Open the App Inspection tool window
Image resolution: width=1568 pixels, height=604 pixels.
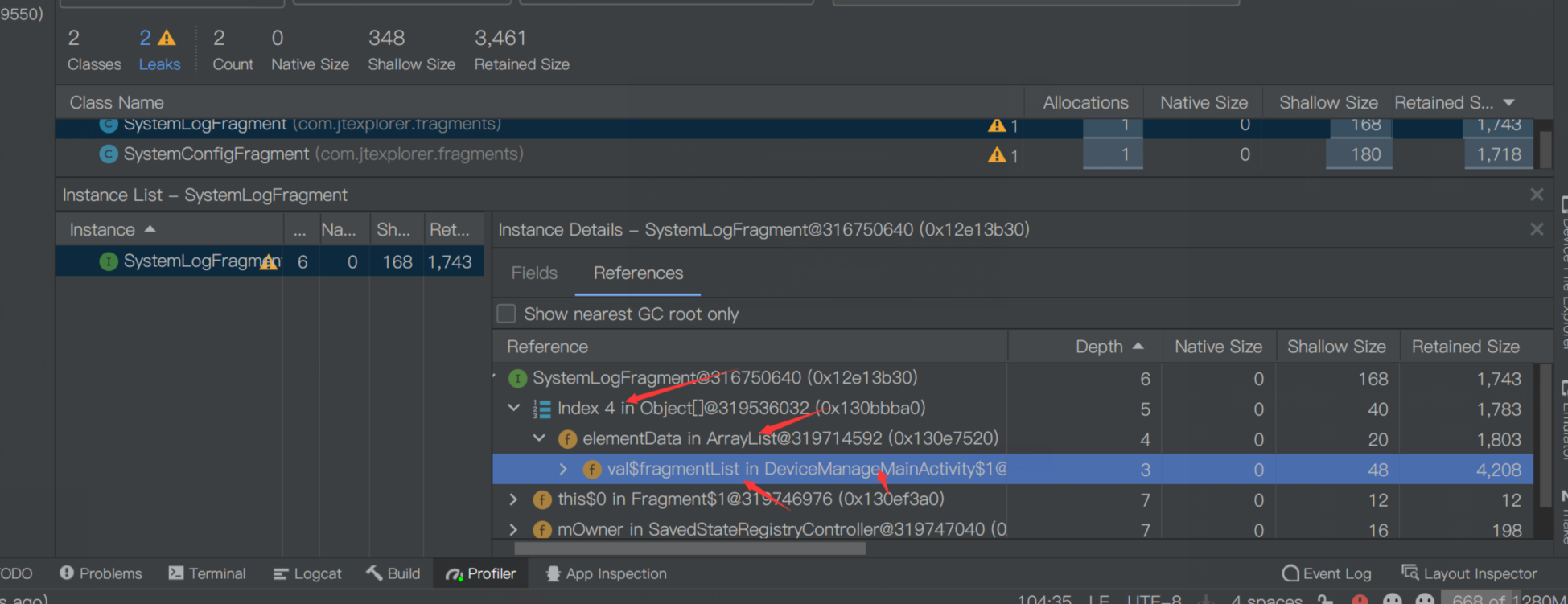pos(606,573)
